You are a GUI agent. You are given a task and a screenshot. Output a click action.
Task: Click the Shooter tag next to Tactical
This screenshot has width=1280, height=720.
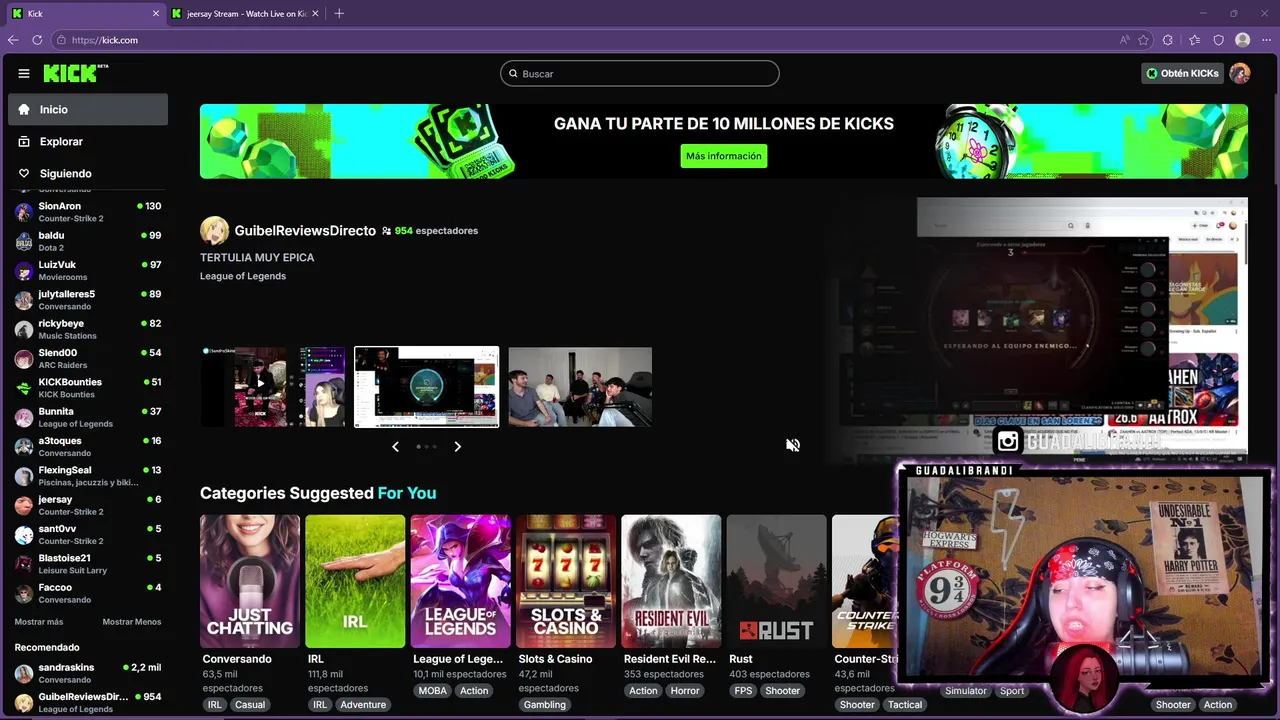pos(857,705)
